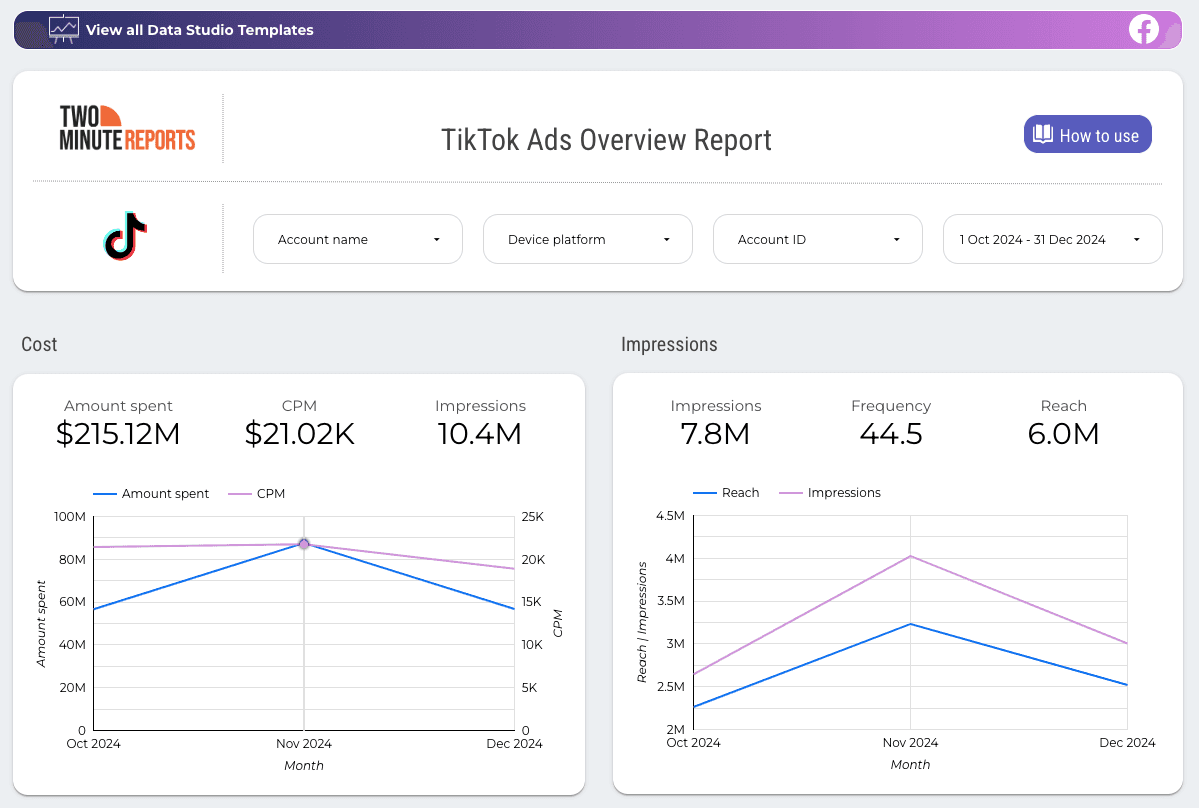This screenshot has height=808, width=1199.
Task: Open Facebook via the Facebook icon
Action: (1144, 29)
